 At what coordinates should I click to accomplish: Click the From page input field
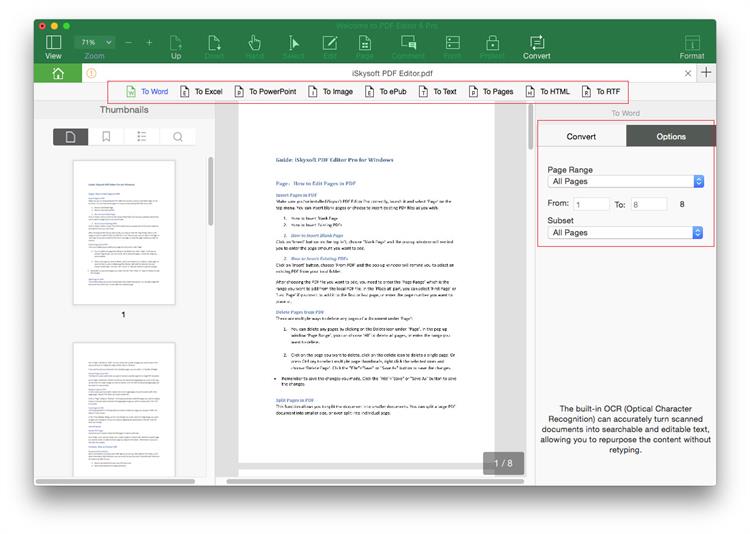tap(591, 204)
